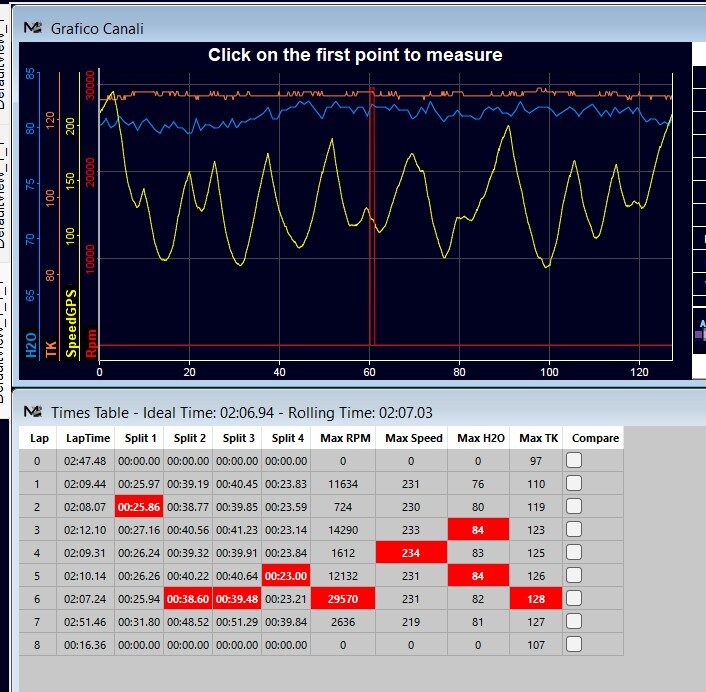This screenshot has height=692, width=706.
Task: Select the H2O channel axis label
Action: (x=31, y=345)
